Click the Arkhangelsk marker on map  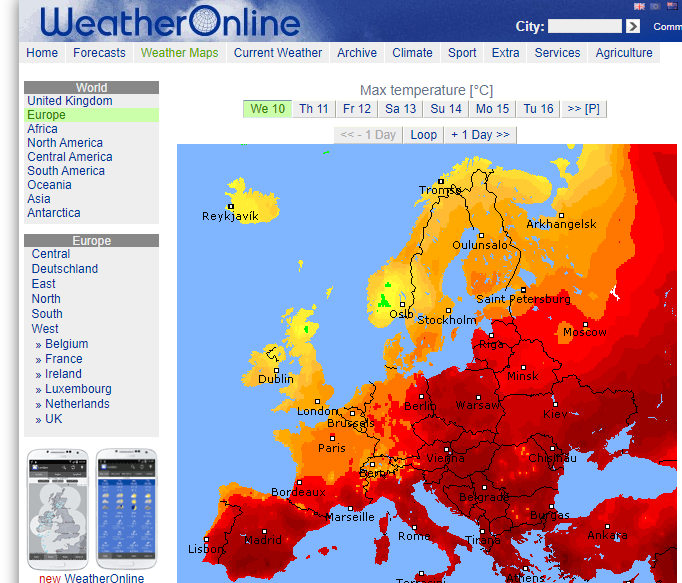[562, 215]
